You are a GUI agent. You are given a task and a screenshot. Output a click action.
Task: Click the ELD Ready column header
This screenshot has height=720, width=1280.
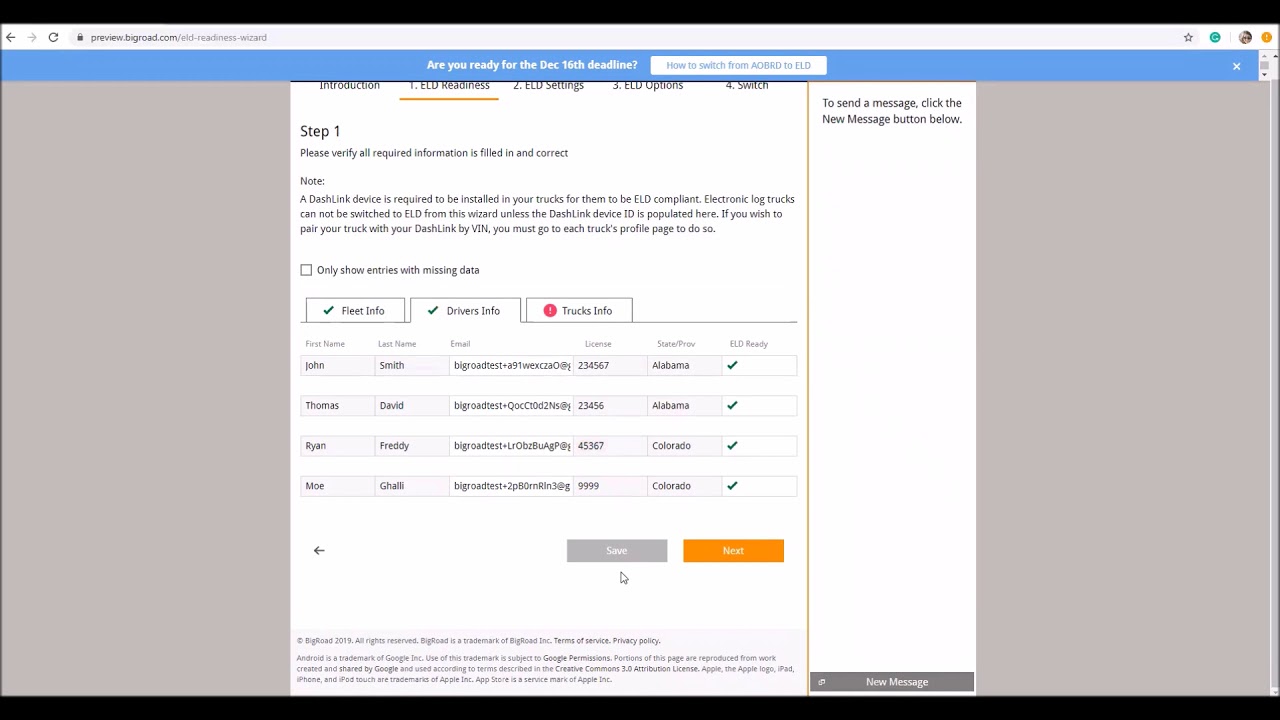pyautogui.click(x=749, y=344)
